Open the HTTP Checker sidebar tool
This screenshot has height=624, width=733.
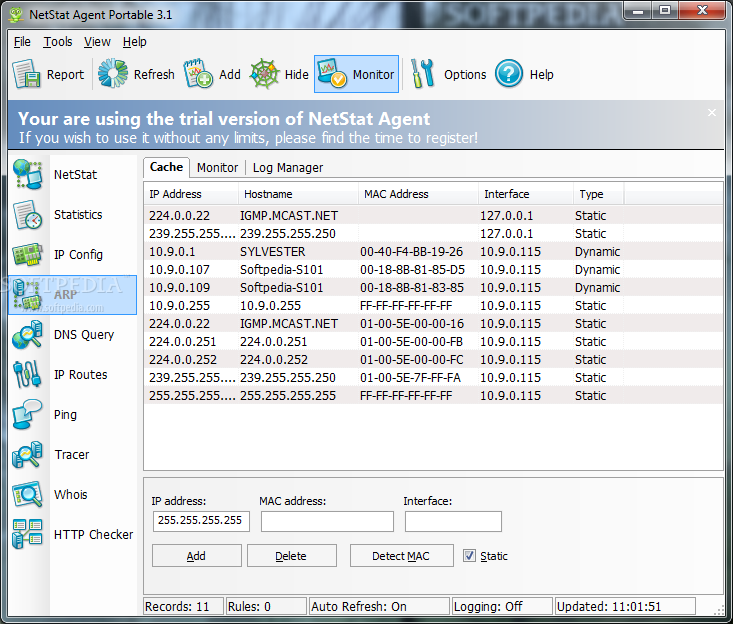(72, 535)
